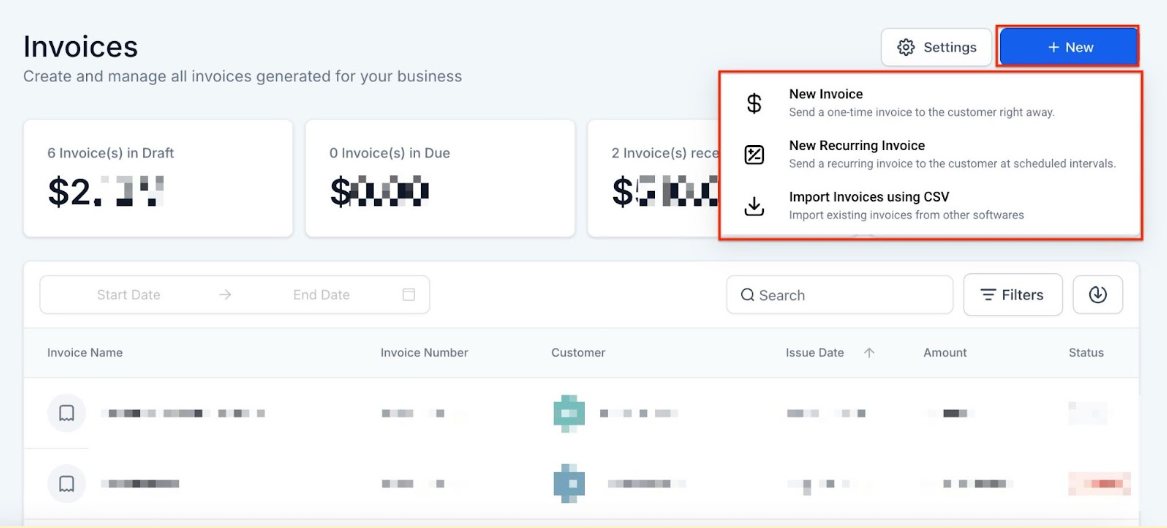Click the second row customer avatar
The width and height of the screenshot is (1167, 528).
click(x=569, y=484)
